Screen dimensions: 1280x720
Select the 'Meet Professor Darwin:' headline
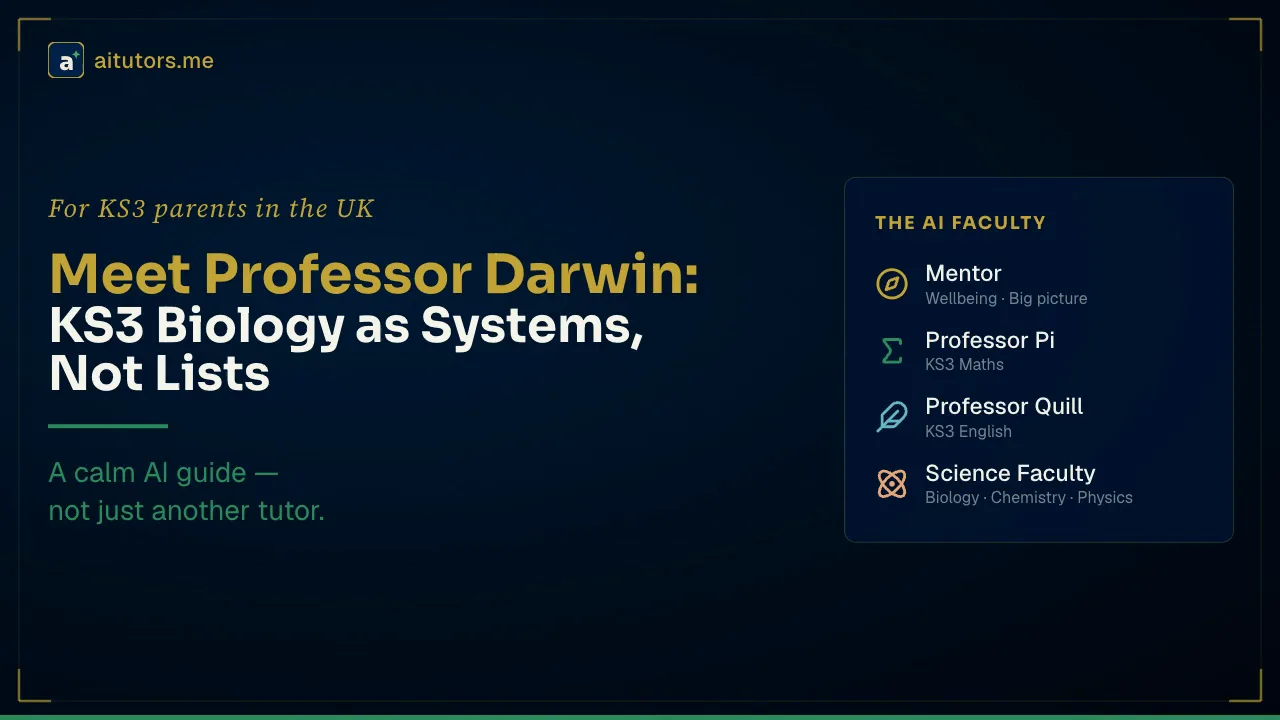[374, 274]
